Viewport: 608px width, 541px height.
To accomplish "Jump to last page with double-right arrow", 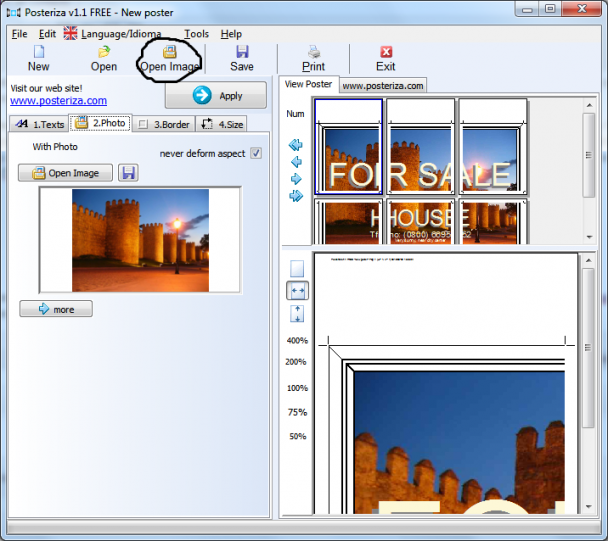I will click(296, 196).
